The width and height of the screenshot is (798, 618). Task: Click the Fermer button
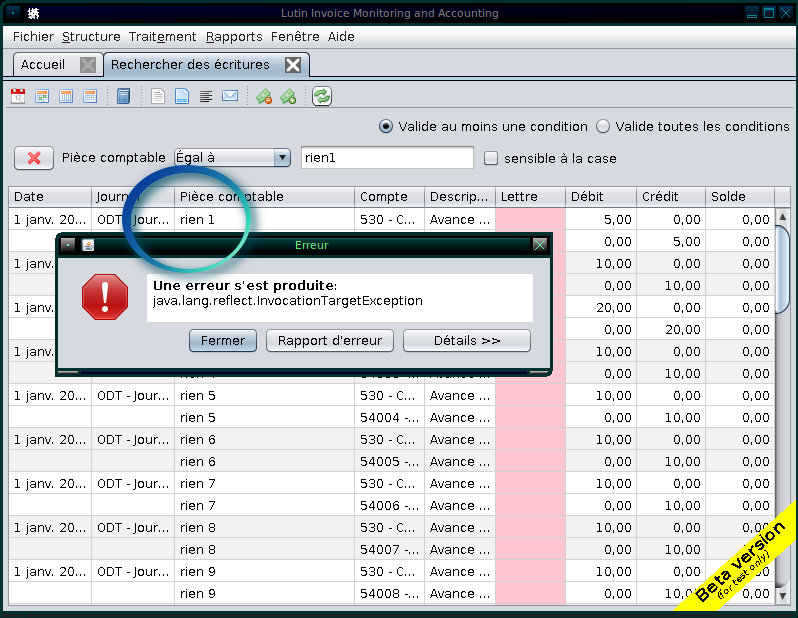222,341
